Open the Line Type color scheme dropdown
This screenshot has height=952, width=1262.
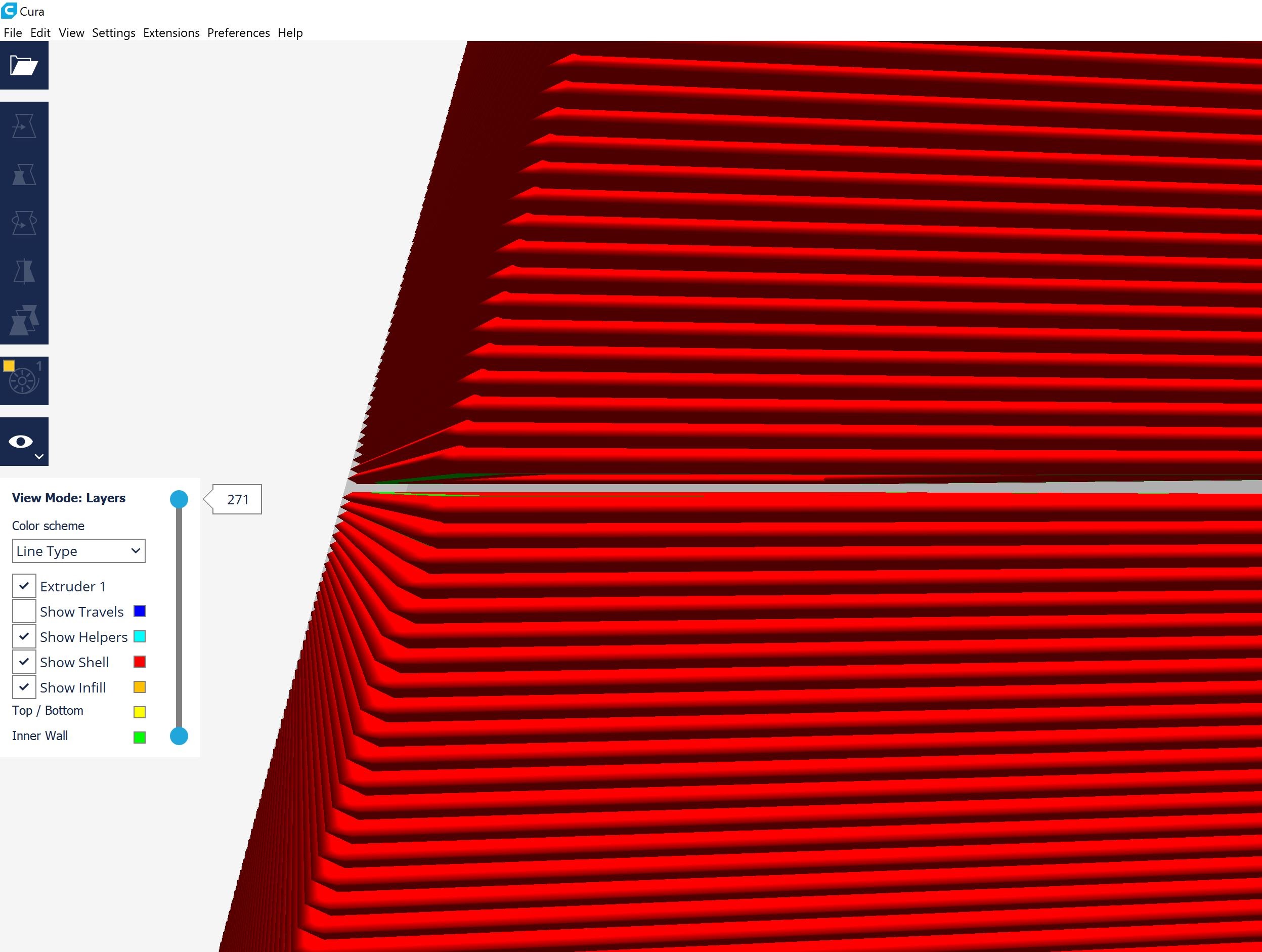tap(79, 551)
